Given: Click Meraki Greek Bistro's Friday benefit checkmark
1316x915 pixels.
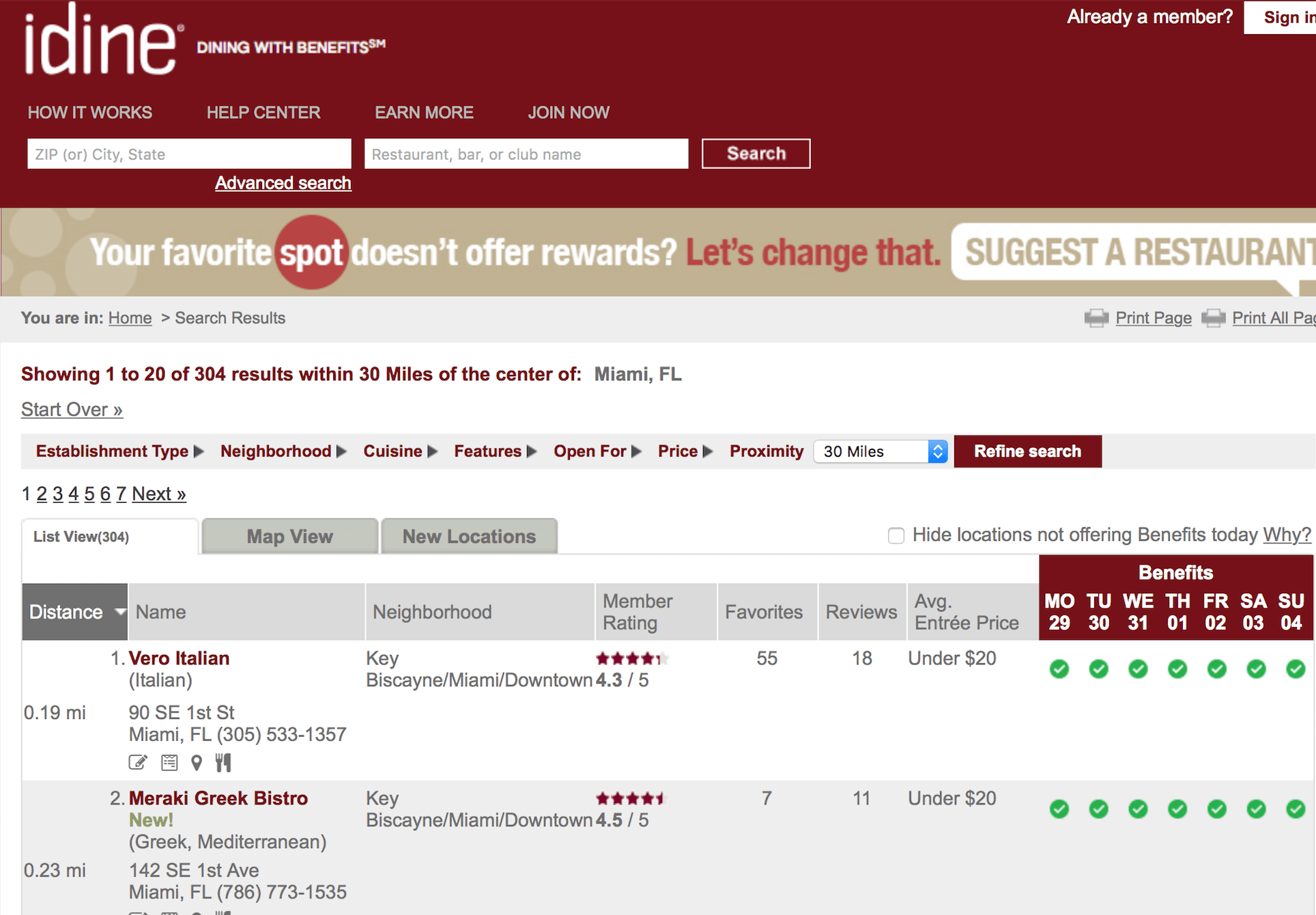Looking at the screenshot, I should coord(1216,809).
